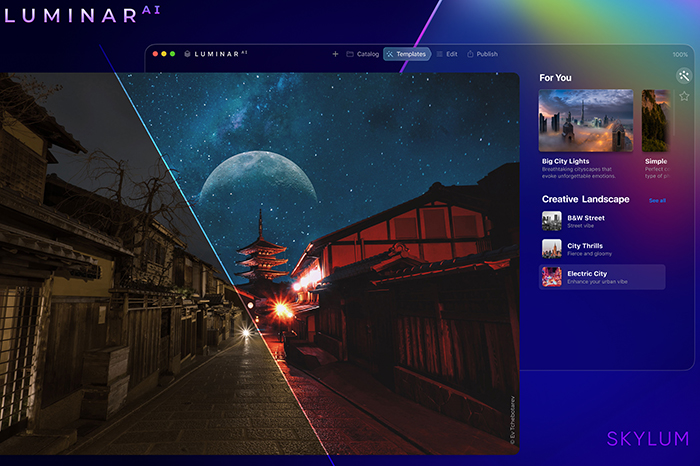Open the Catalog tab

click(362, 54)
